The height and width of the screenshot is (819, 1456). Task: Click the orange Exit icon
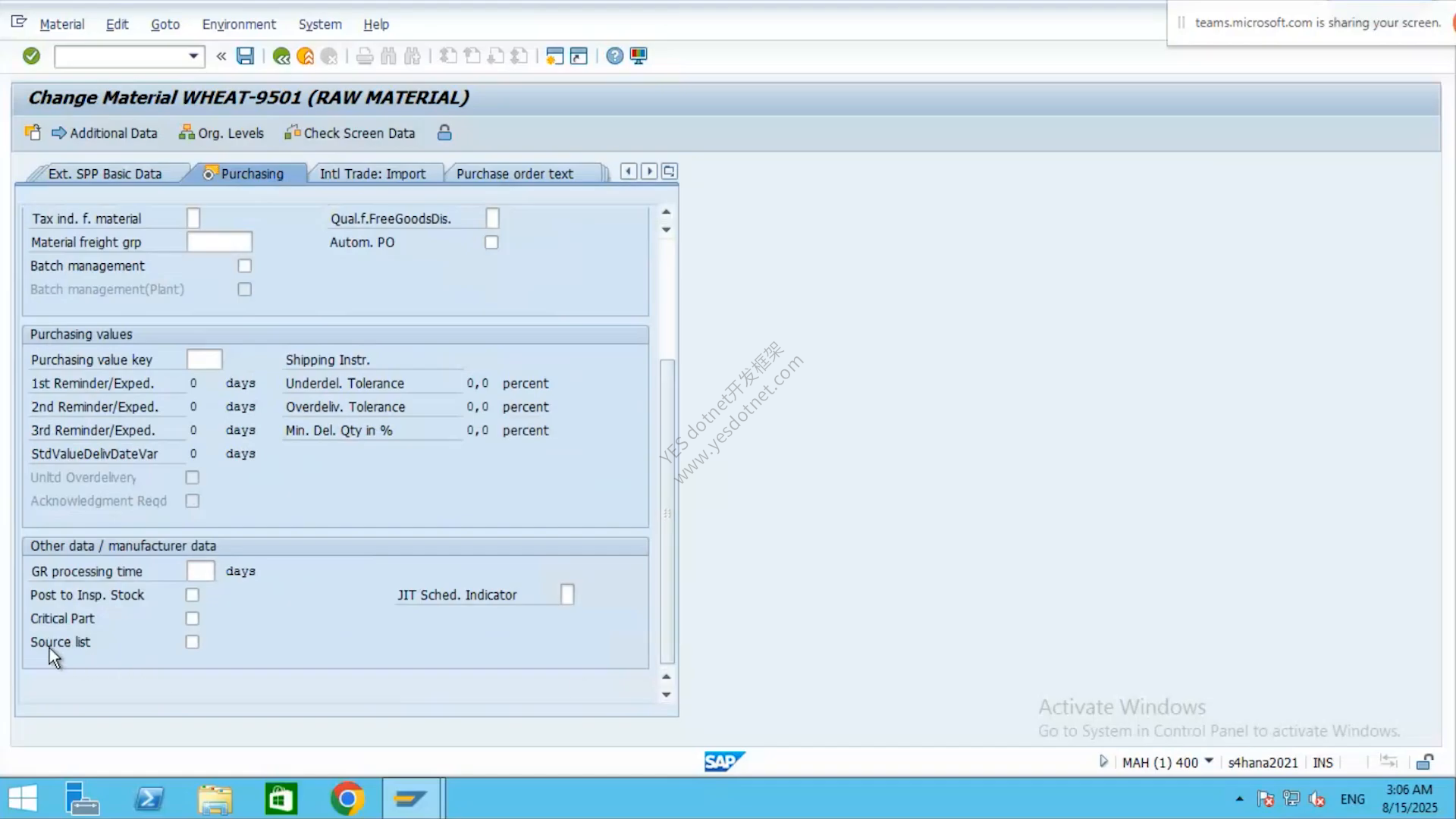(306, 56)
